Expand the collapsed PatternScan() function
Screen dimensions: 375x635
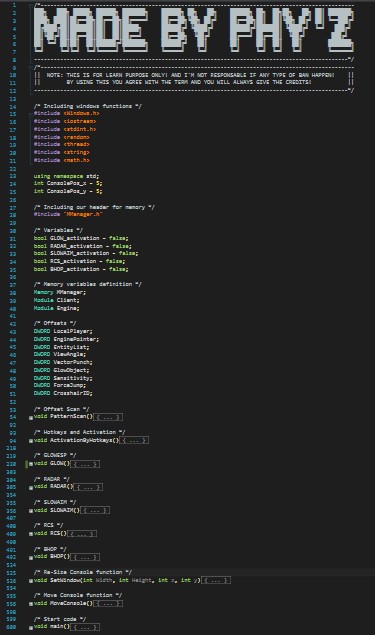[31, 418]
